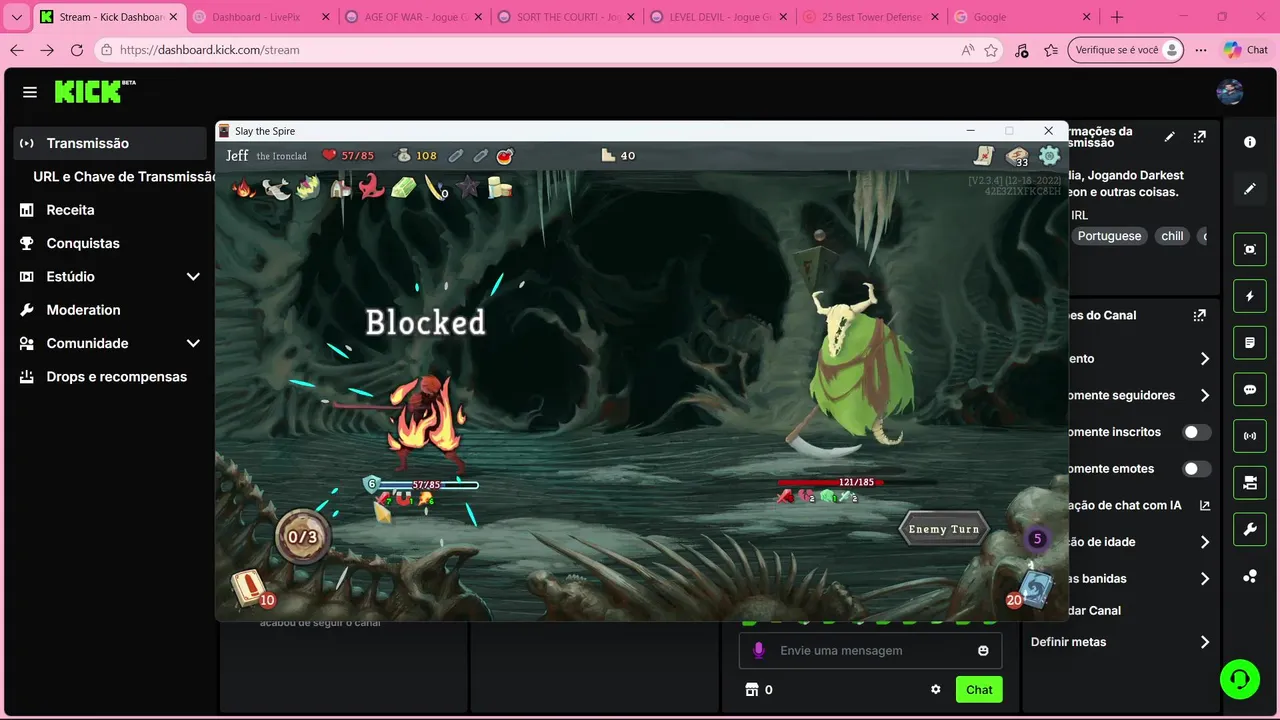Expand Estúdio sidebar section

coord(193,276)
